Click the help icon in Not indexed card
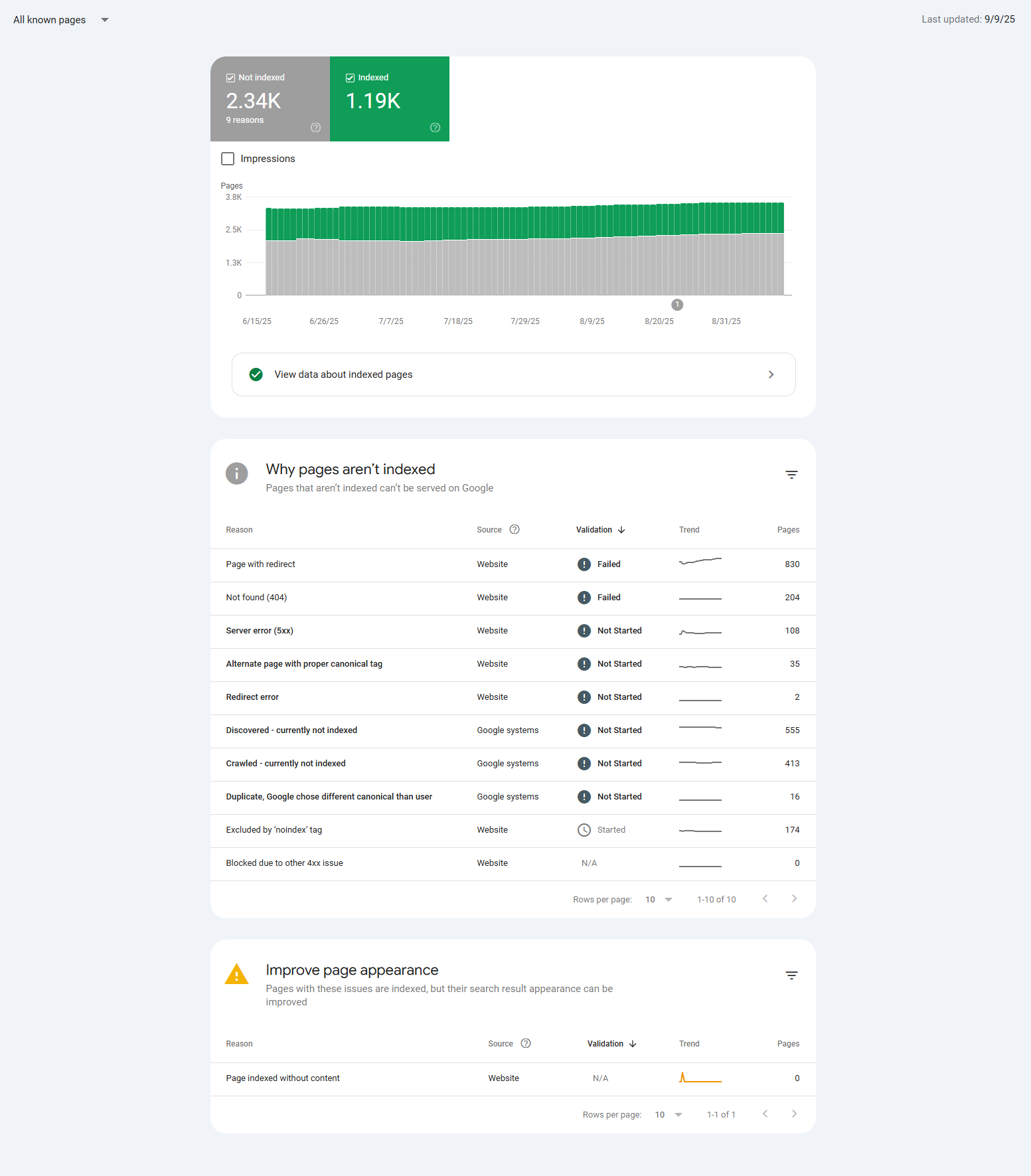Viewport: 1031px width, 1176px height. point(315,127)
